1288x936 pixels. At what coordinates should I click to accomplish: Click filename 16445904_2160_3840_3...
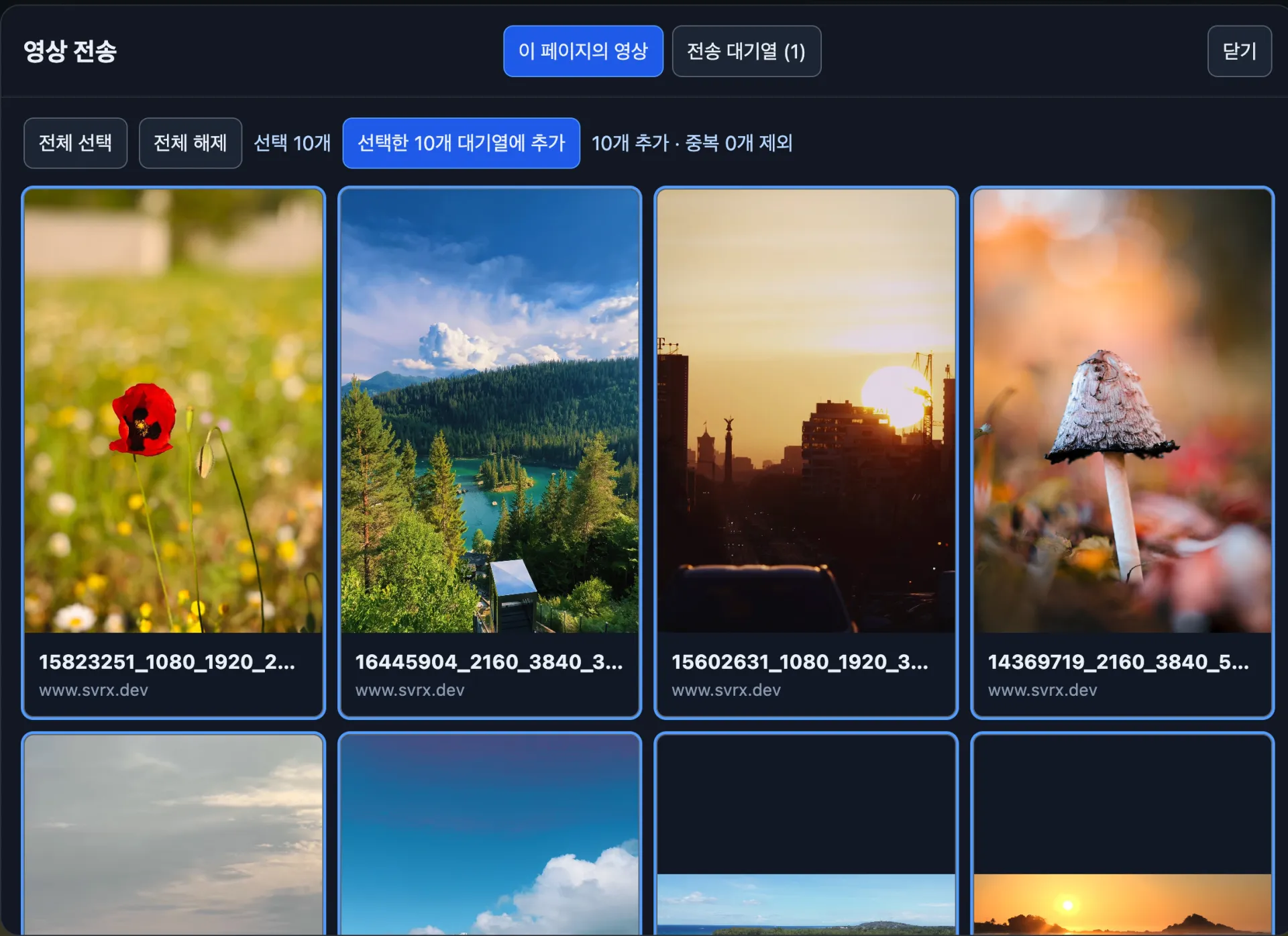tap(489, 662)
